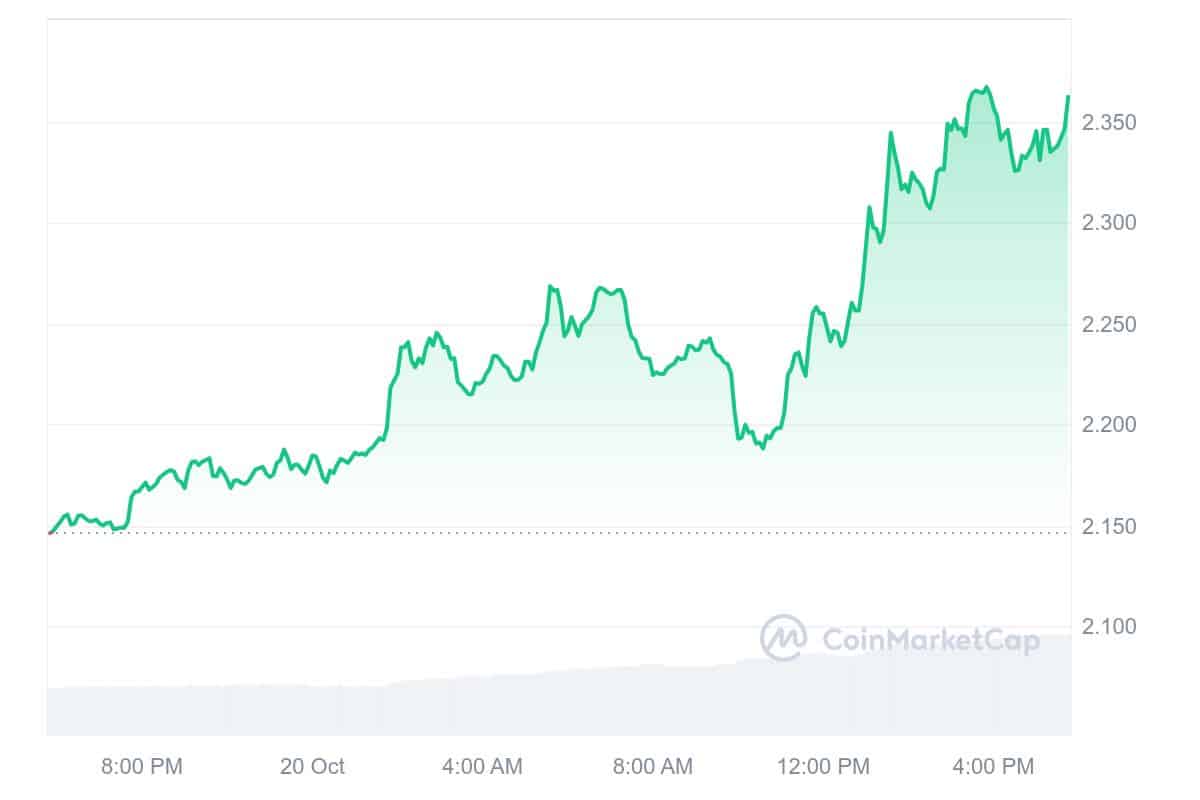Click the 2.150 price axis label
The width and height of the screenshot is (1200, 800).
(x=1108, y=527)
